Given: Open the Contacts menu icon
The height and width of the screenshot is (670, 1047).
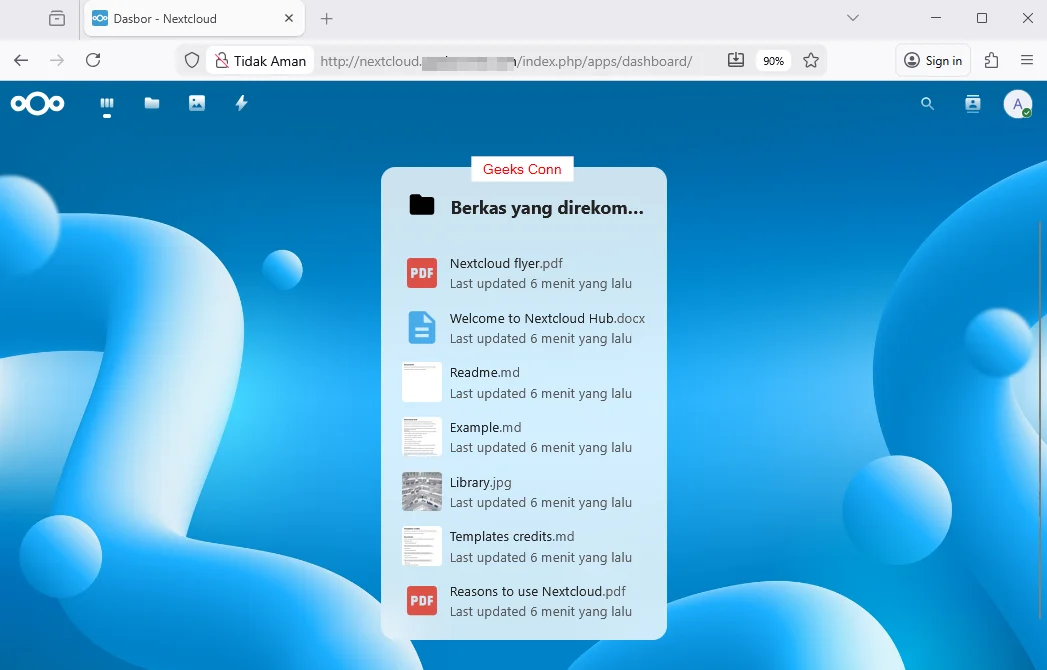Looking at the screenshot, I should [972, 103].
